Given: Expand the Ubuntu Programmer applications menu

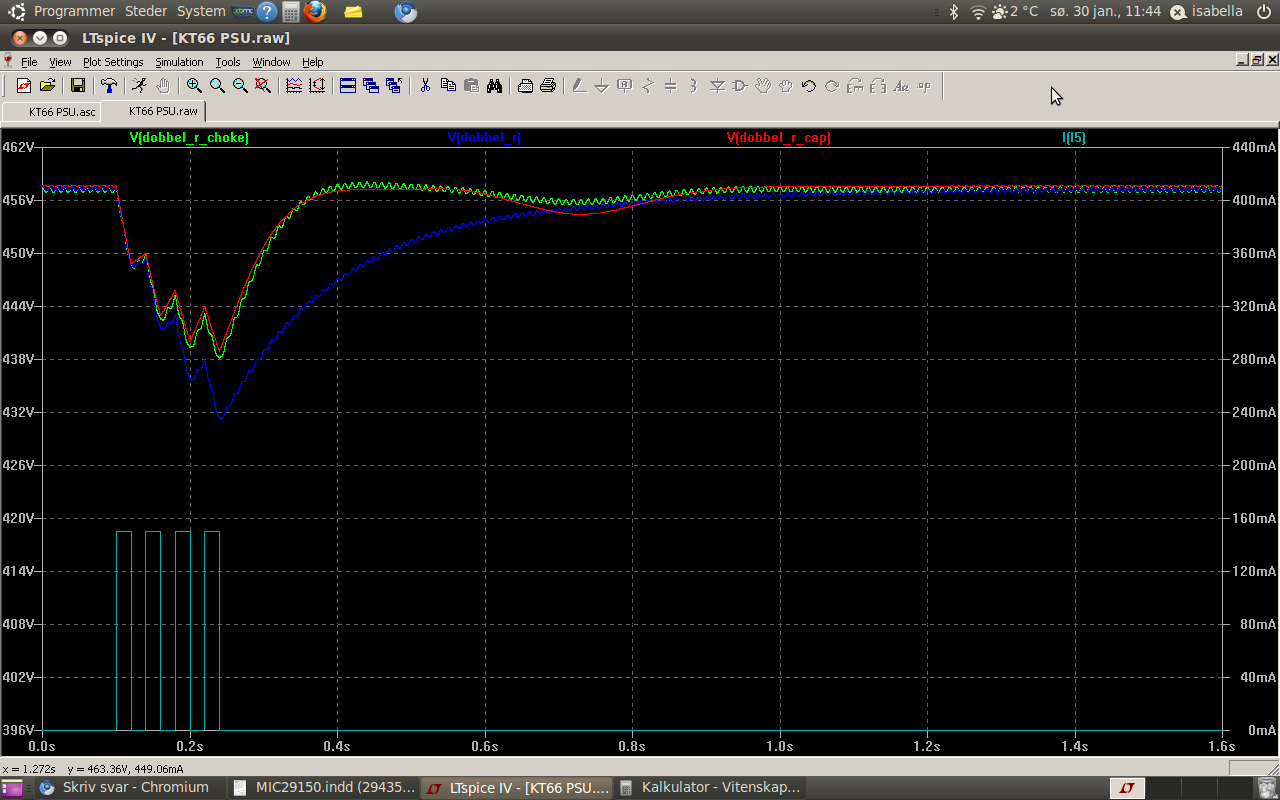Looking at the screenshot, I should click(74, 11).
